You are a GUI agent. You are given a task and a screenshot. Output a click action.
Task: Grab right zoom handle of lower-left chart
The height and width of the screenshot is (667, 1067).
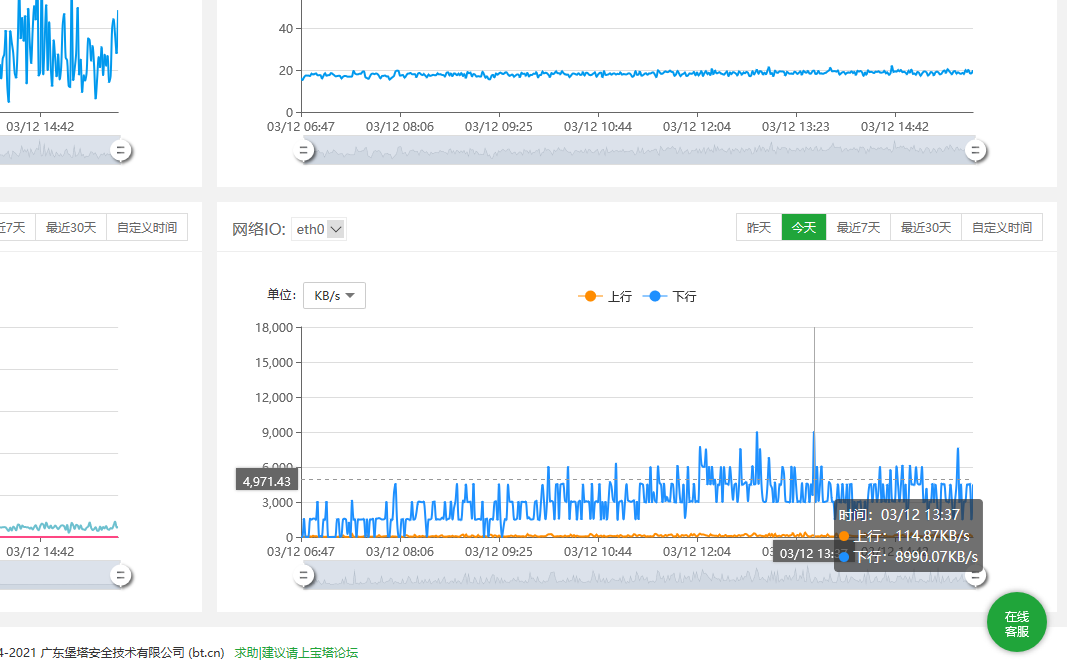coord(120,576)
